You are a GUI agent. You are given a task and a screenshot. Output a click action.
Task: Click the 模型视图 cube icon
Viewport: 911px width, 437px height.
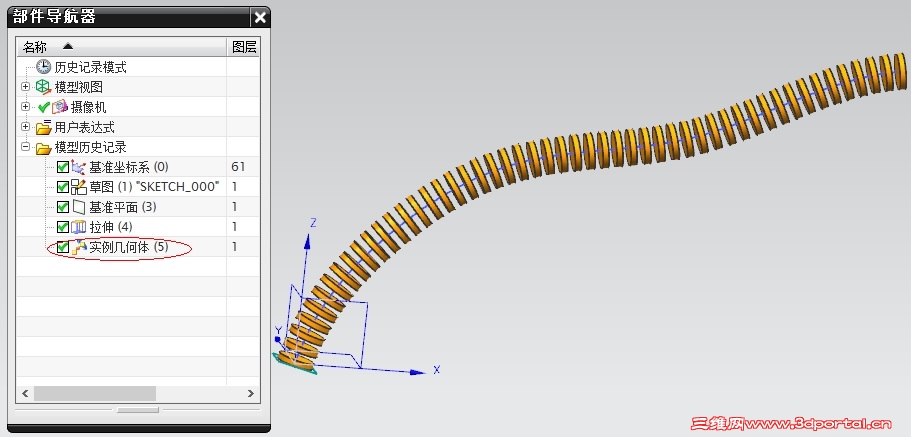pos(44,87)
